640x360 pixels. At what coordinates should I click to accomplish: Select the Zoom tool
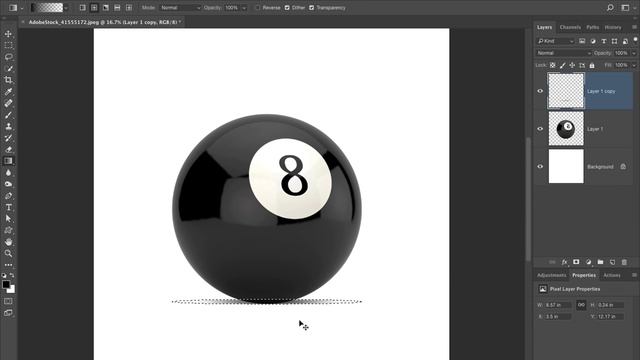(8, 253)
